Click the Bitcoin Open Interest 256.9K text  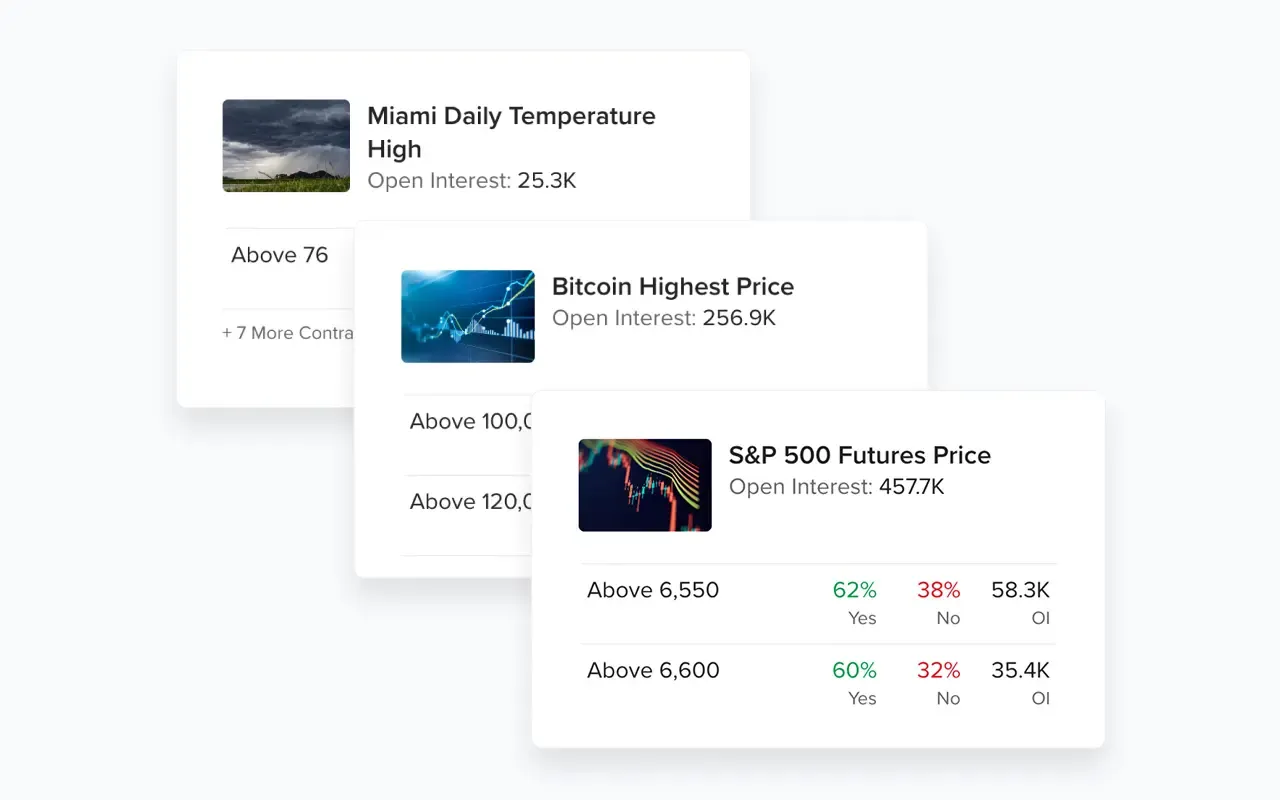click(663, 318)
